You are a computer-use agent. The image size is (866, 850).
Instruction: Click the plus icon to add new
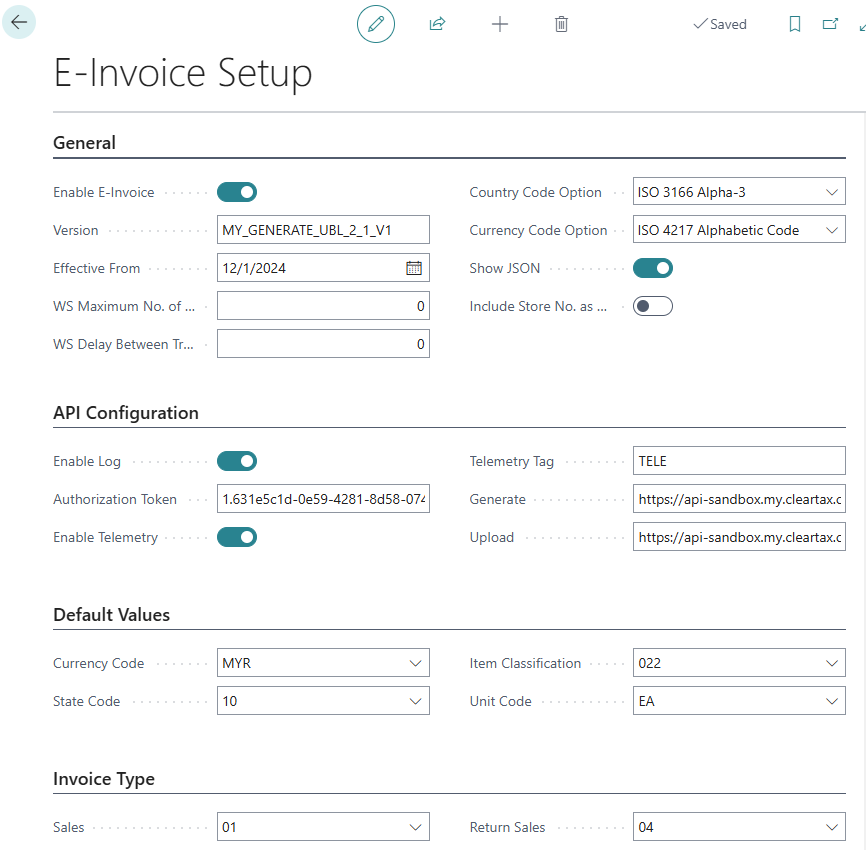tap(500, 24)
